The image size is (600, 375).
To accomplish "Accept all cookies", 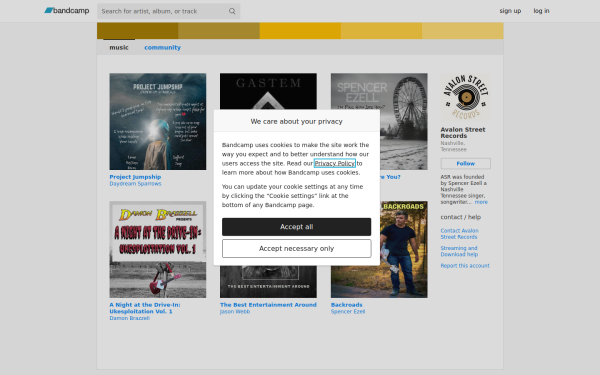I will 296,227.
